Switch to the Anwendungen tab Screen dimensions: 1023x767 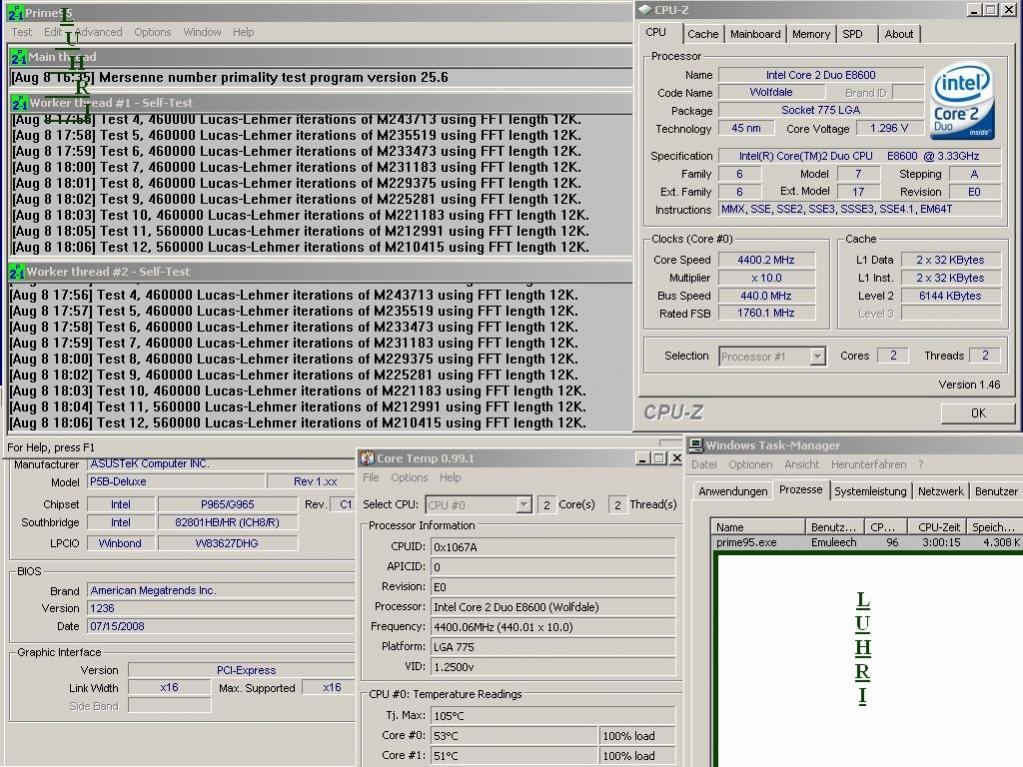733,491
